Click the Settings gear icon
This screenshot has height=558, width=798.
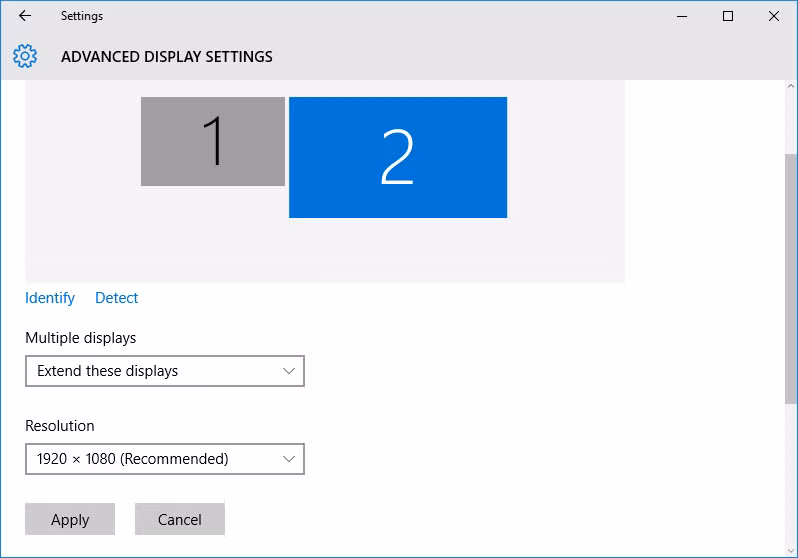pos(25,56)
